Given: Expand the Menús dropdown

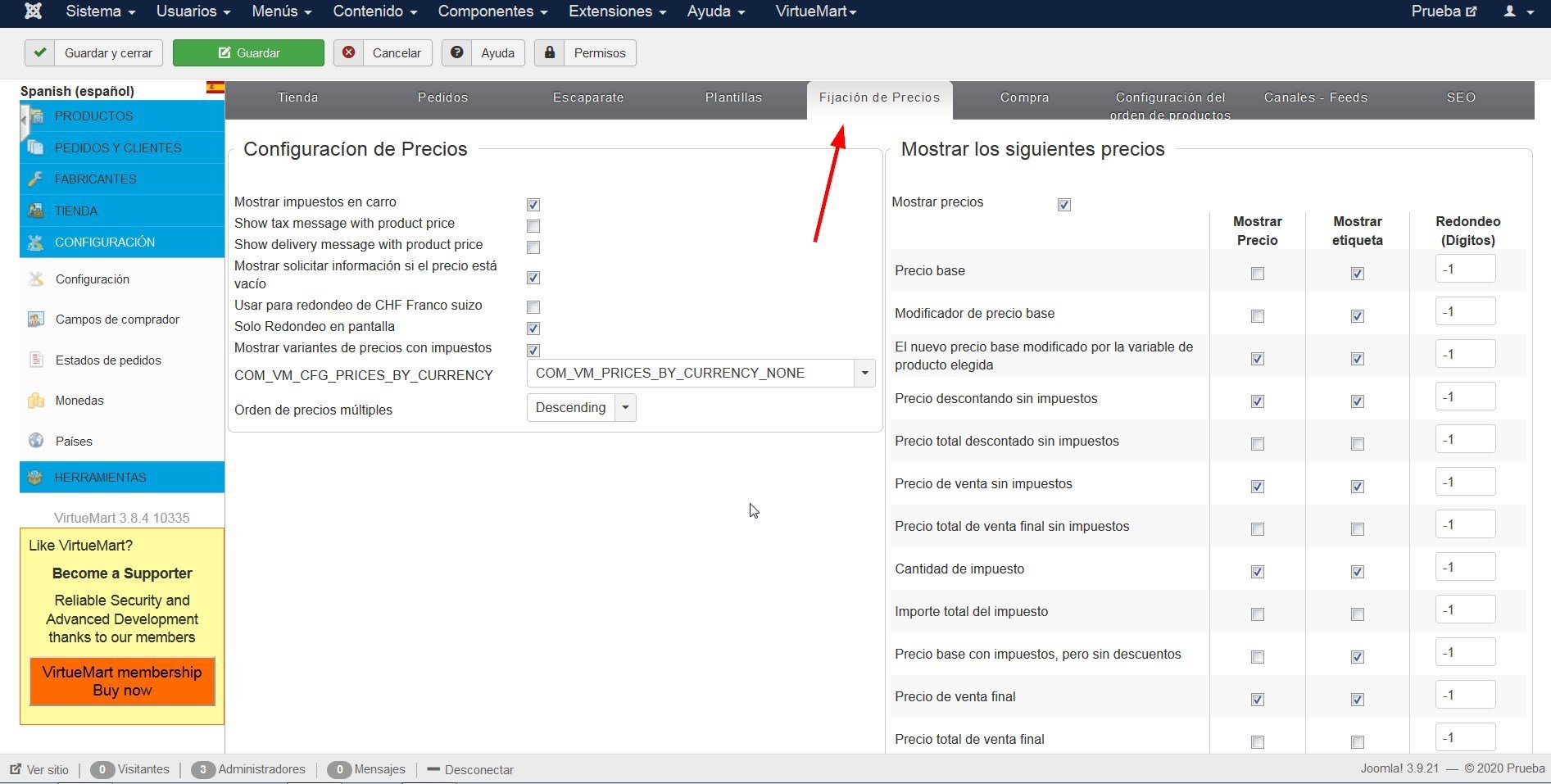Looking at the screenshot, I should pos(282,11).
